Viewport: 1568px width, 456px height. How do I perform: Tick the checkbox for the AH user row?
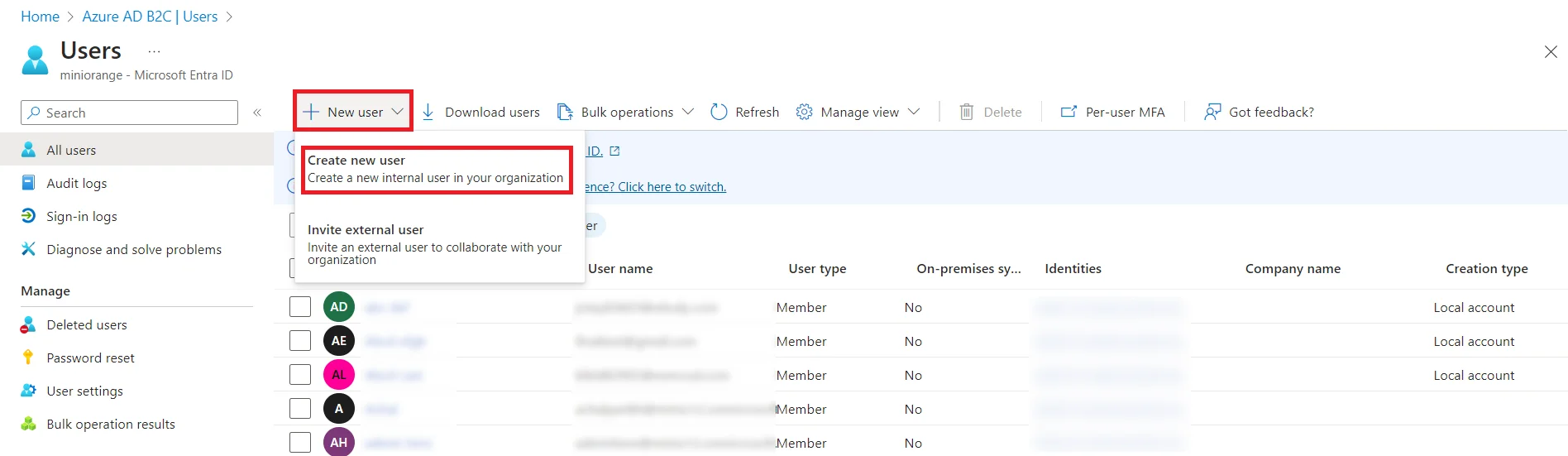[x=300, y=442]
